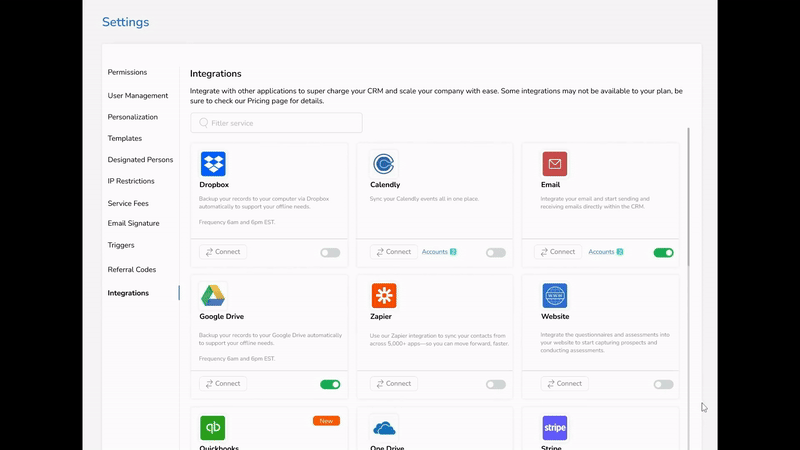
Task: Select Designated Persons in sidebar
Action: [140, 160]
